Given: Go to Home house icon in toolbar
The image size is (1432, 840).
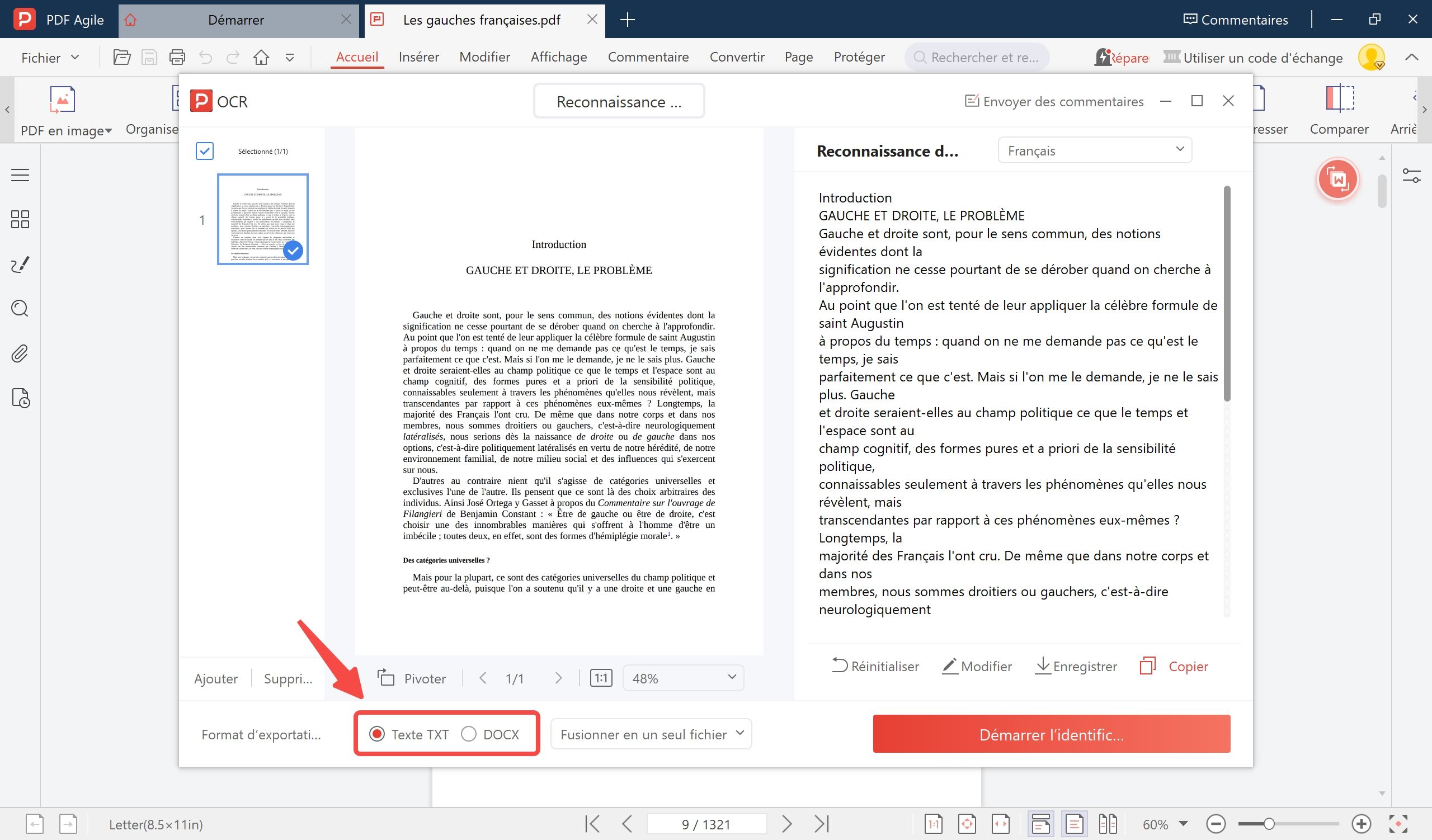Looking at the screenshot, I should tap(261, 58).
